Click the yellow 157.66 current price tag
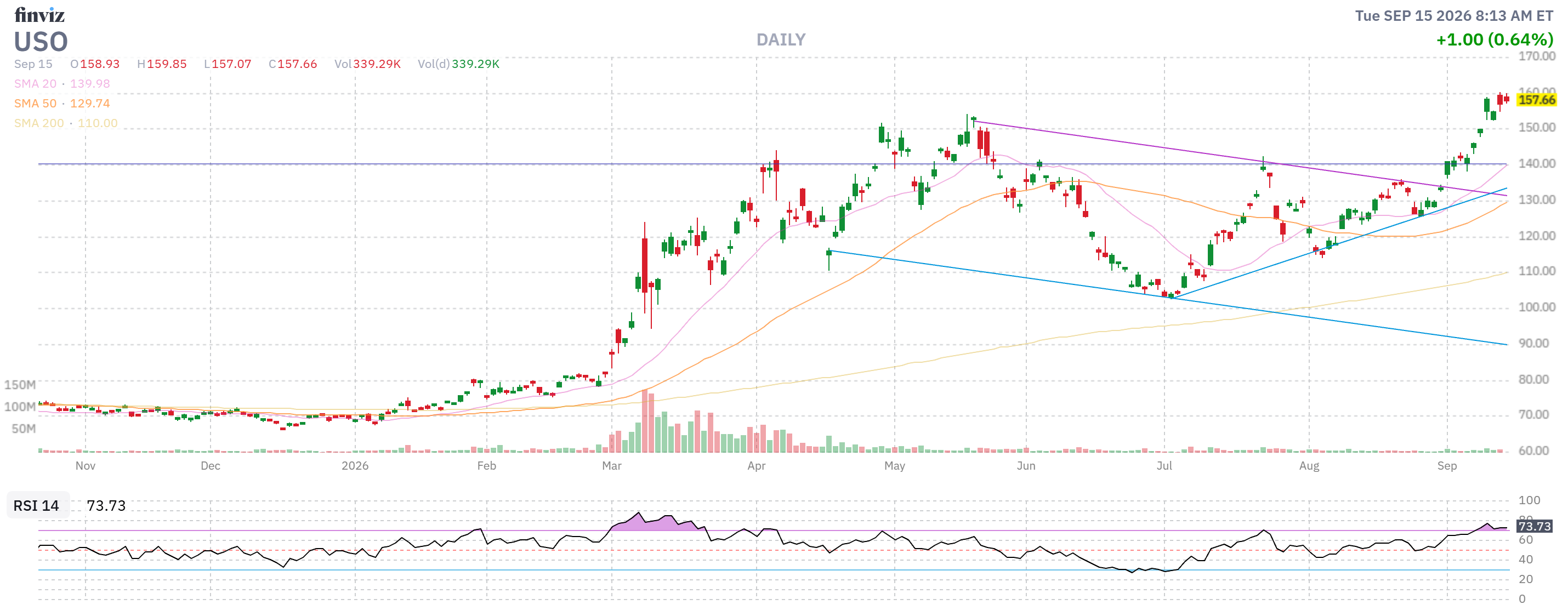 [1537, 100]
